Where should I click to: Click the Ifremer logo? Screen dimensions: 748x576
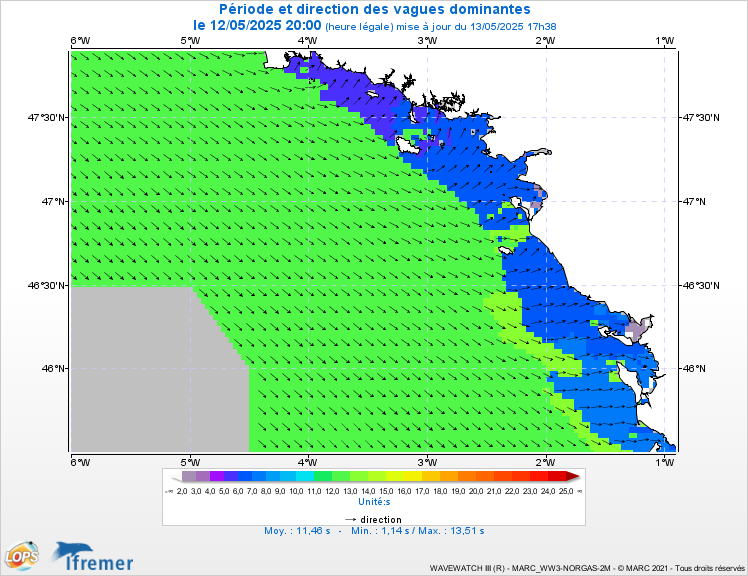[x=94, y=556]
